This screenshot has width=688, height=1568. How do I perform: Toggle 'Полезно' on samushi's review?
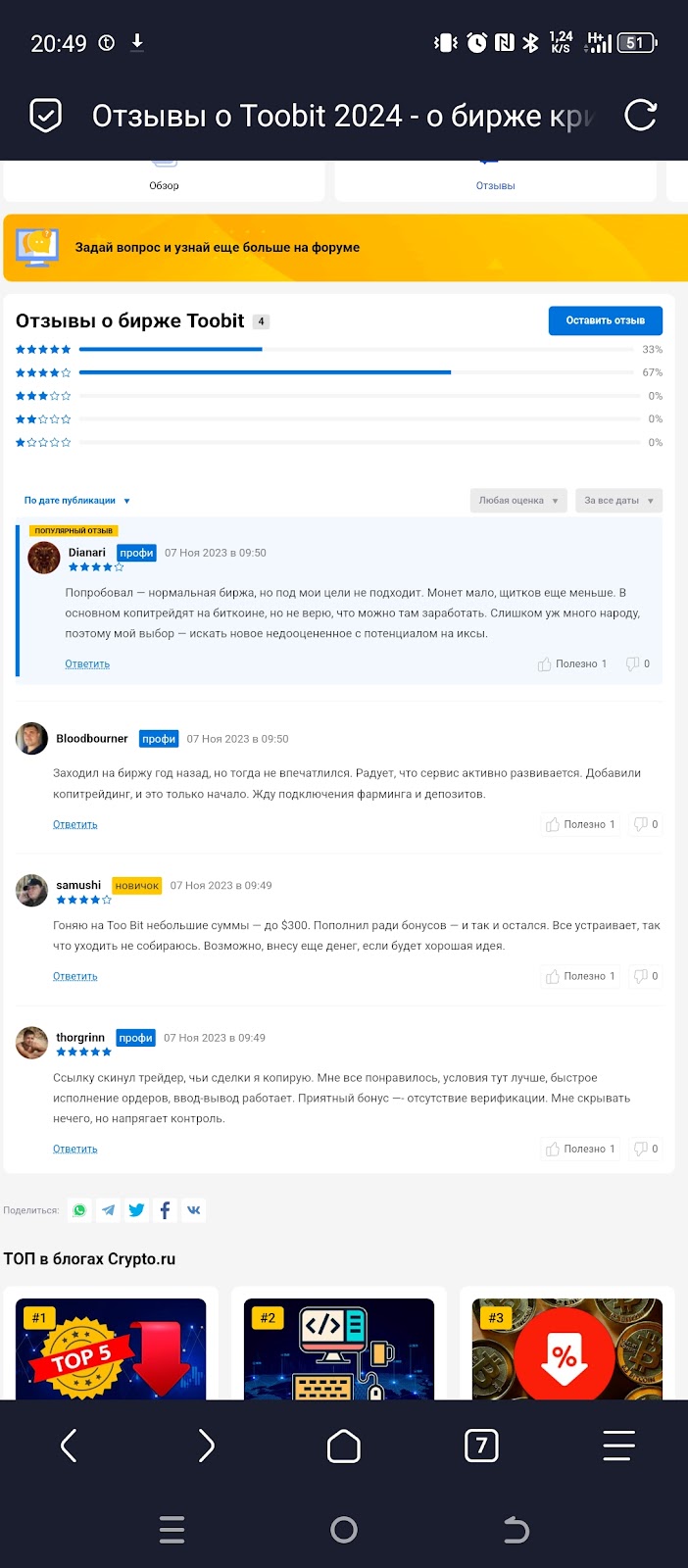point(580,976)
